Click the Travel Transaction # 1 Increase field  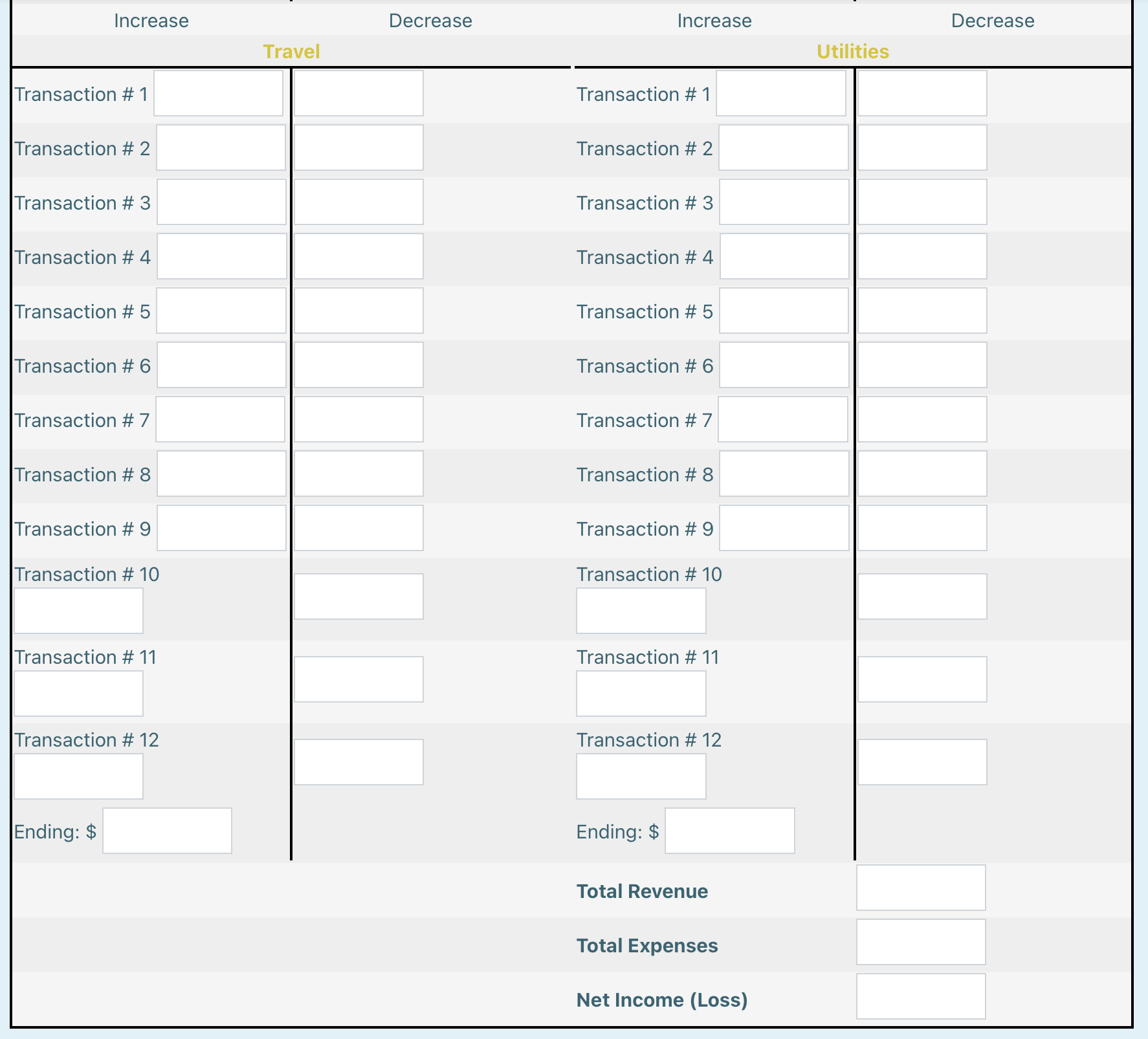tap(217, 93)
